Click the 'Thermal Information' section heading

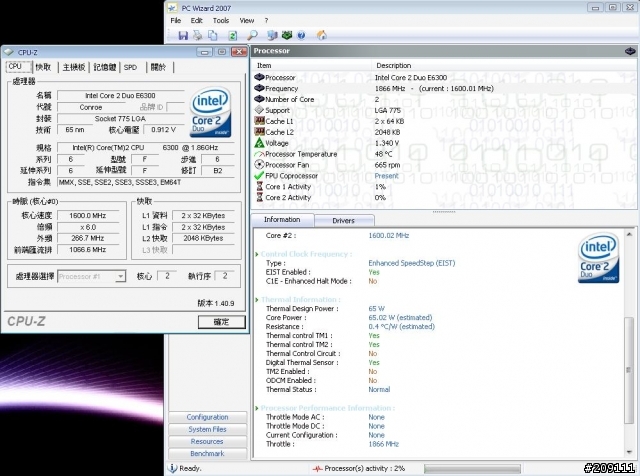pyautogui.click(x=301, y=299)
